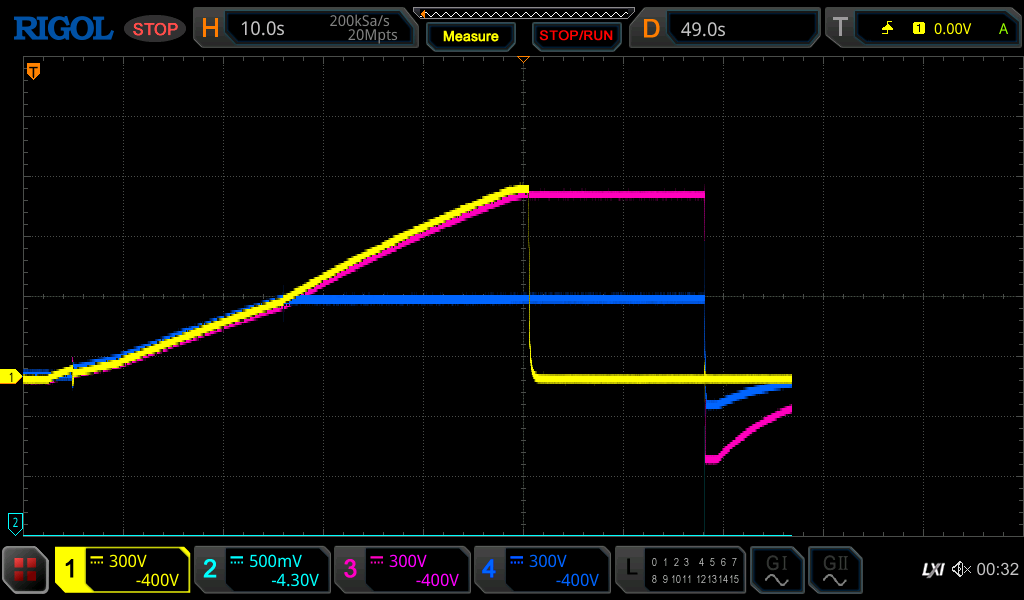
Task: Click the orange trigger position marker
Action: pos(33,71)
